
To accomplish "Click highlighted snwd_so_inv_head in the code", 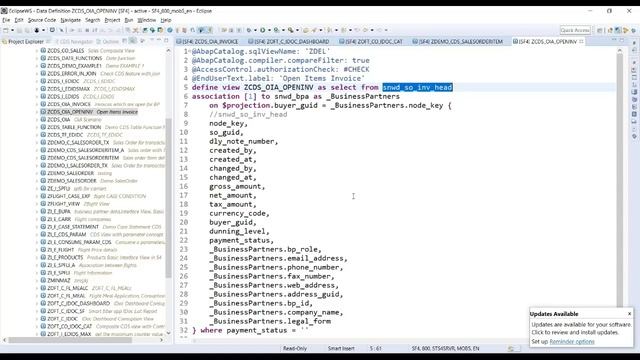I will (x=417, y=87).
